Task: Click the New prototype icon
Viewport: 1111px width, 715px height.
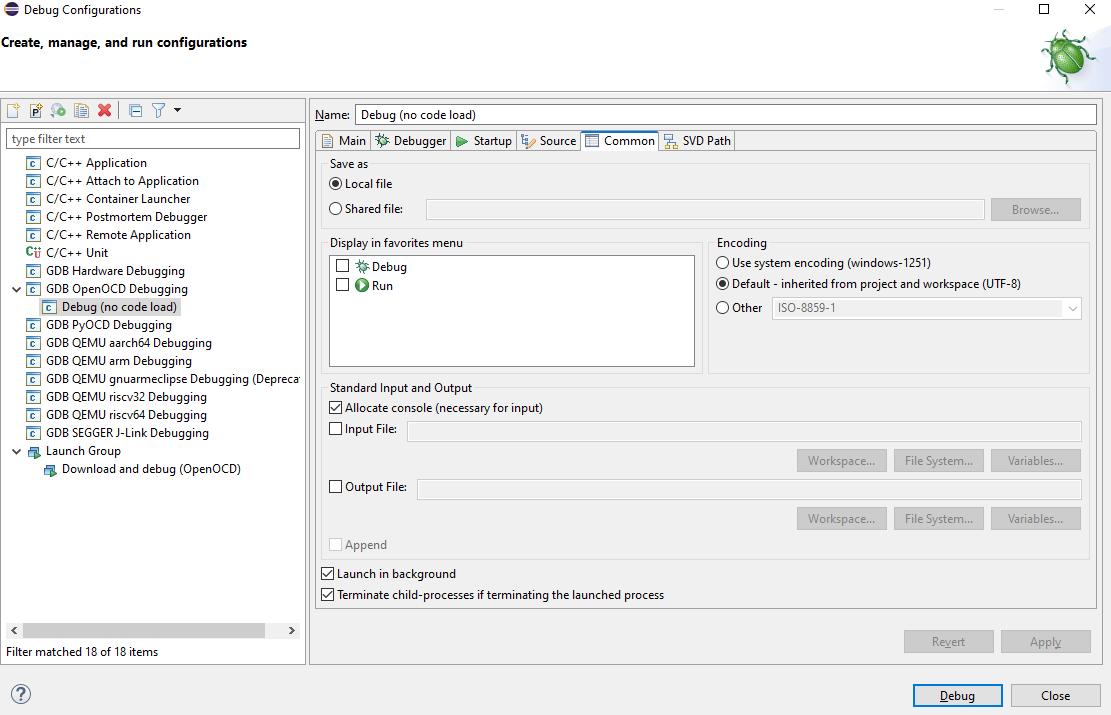Action: tap(36, 110)
